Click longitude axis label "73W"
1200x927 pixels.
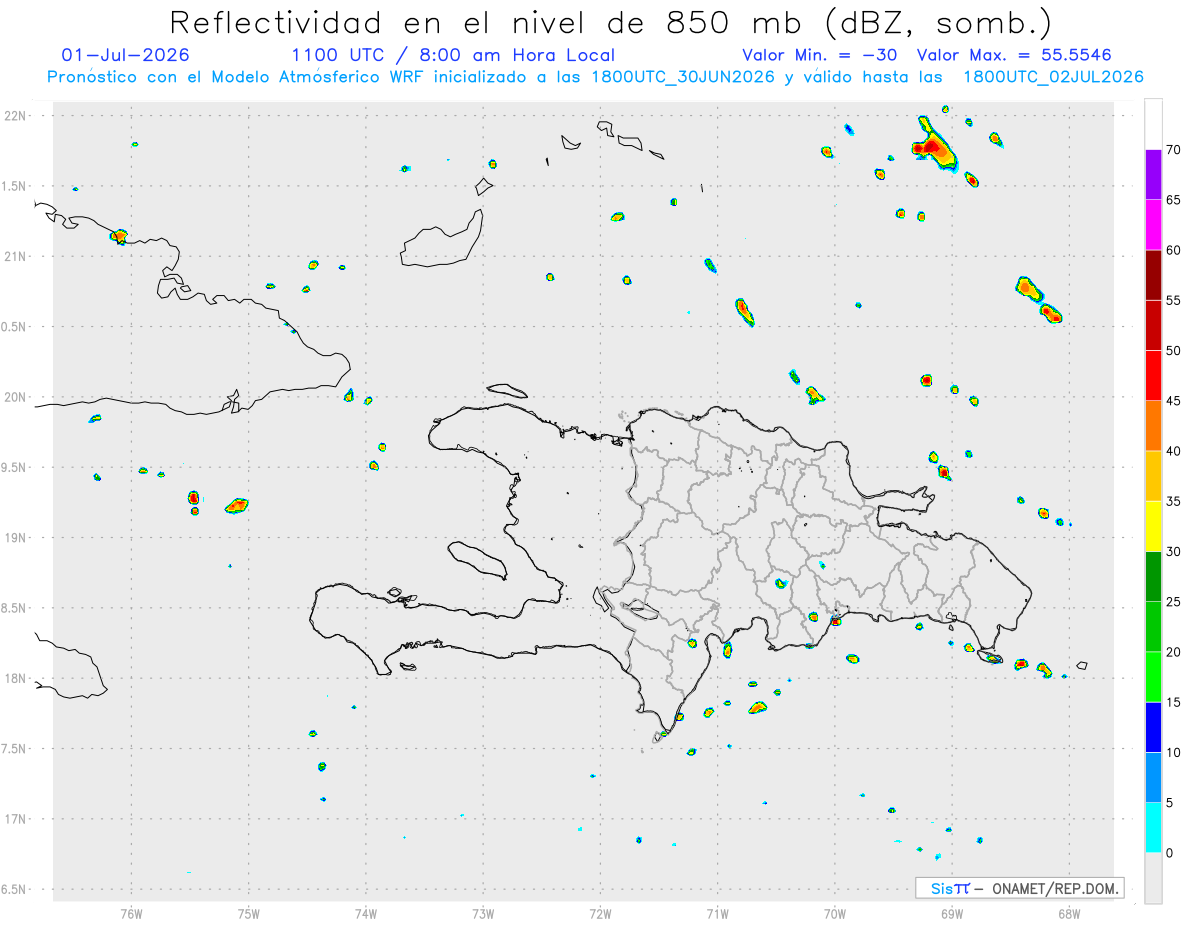click(483, 912)
